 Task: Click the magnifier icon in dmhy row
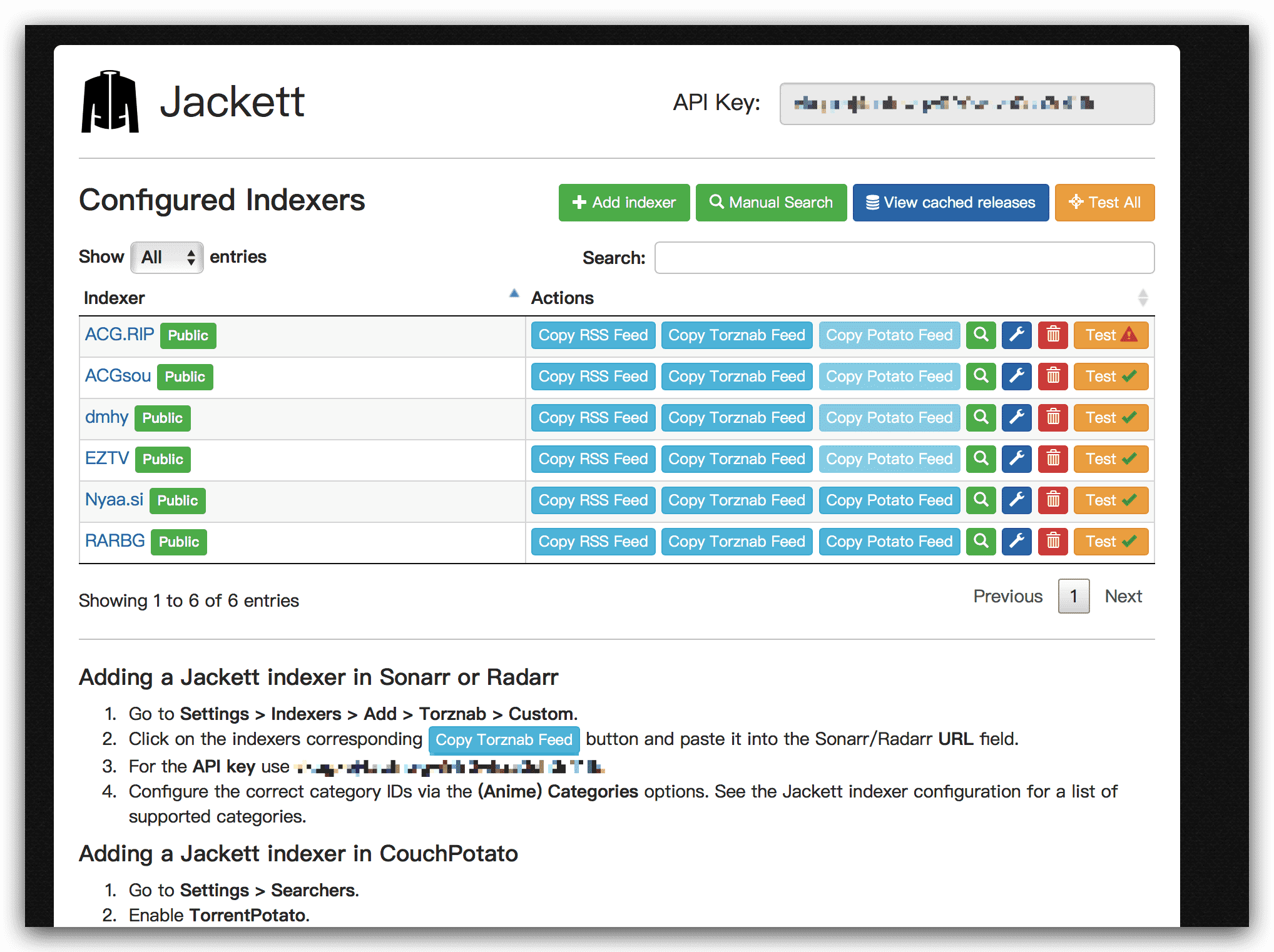pyautogui.click(x=981, y=418)
